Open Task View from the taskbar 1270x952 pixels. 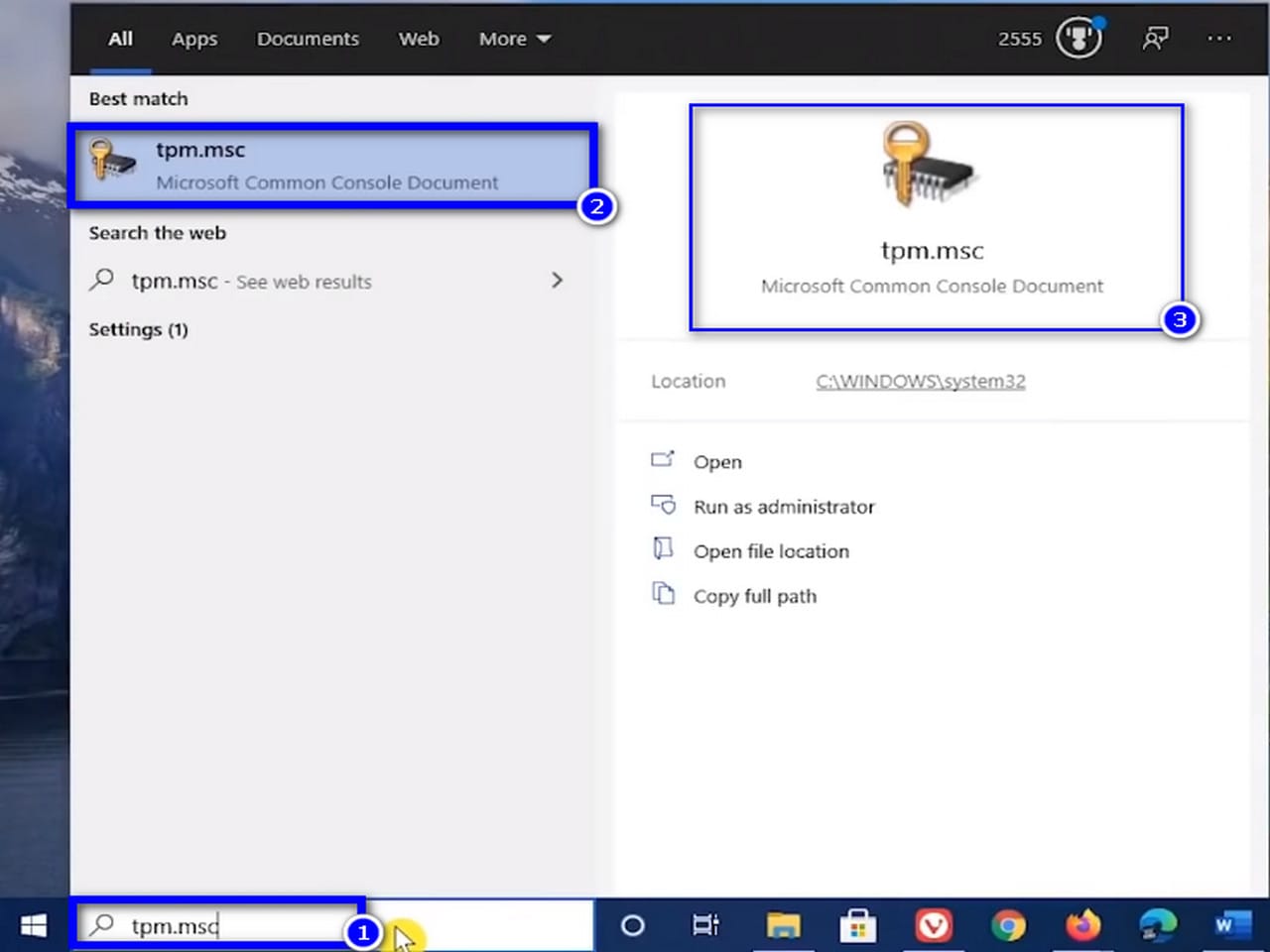[x=705, y=925]
